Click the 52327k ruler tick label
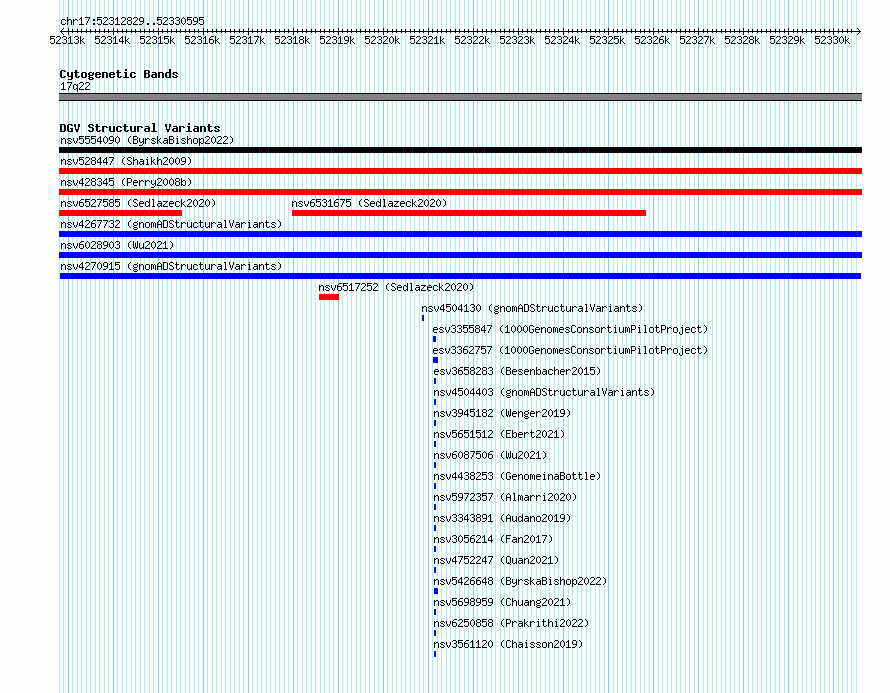The width and height of the screenshot is (890, 693). [x=697, y=40]
